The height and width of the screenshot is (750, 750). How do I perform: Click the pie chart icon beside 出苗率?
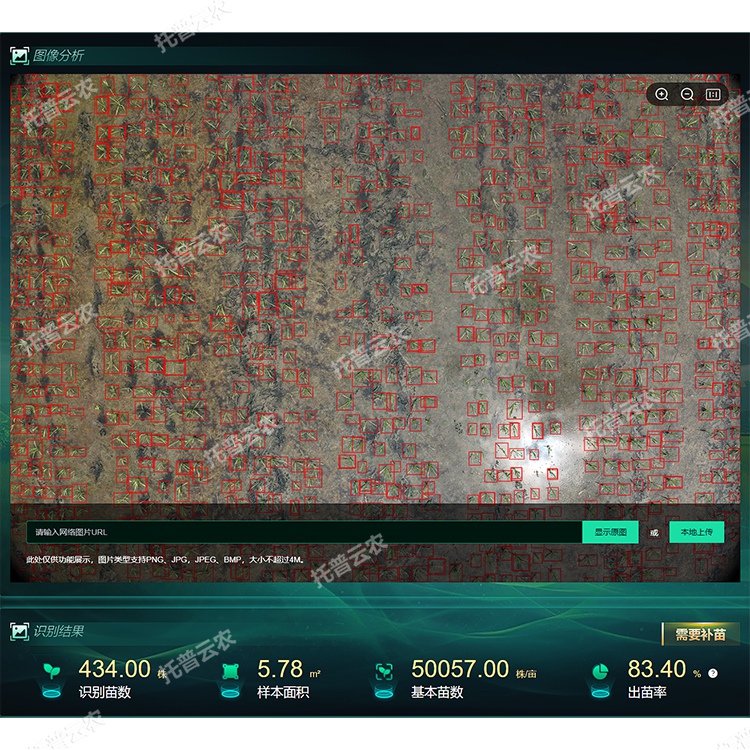pyautogui.click(x=600, y=671)
